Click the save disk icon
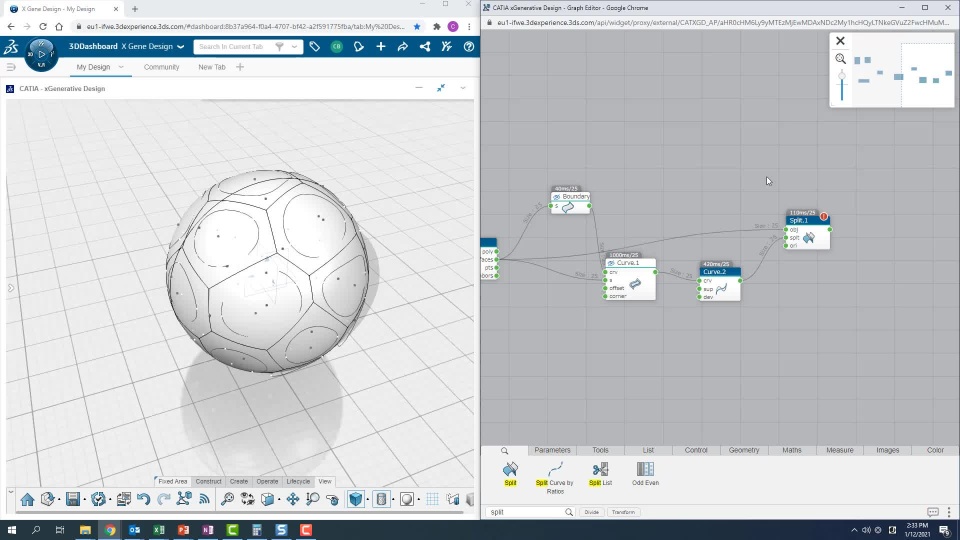The image size is (960, 540). click(x=73, y=500)
